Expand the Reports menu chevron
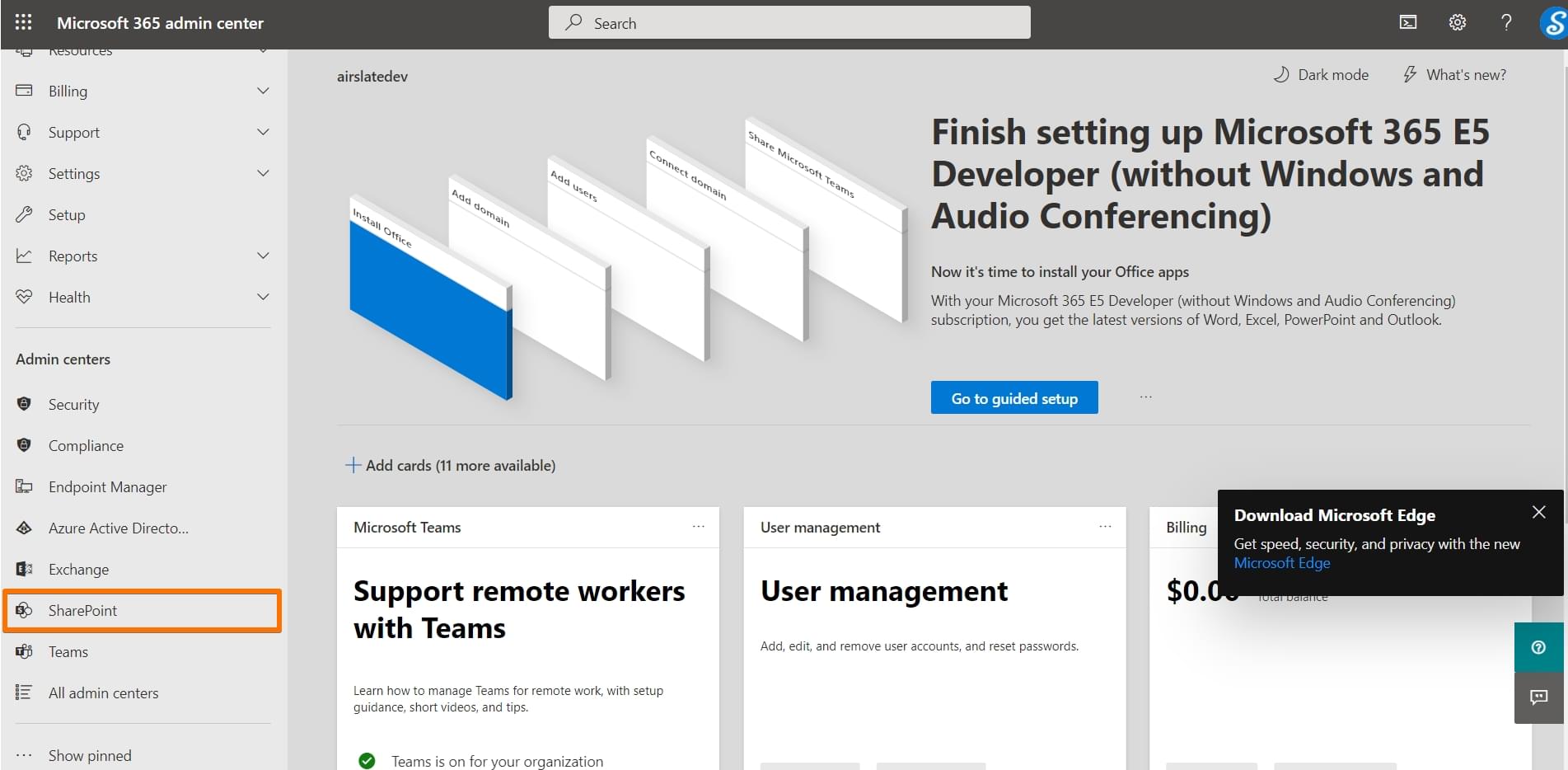 click(263, 256)
